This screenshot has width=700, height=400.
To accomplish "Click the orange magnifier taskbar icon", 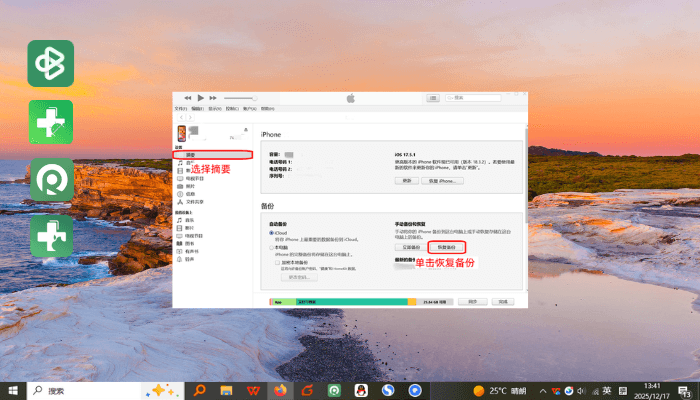I will pos(200,391).
